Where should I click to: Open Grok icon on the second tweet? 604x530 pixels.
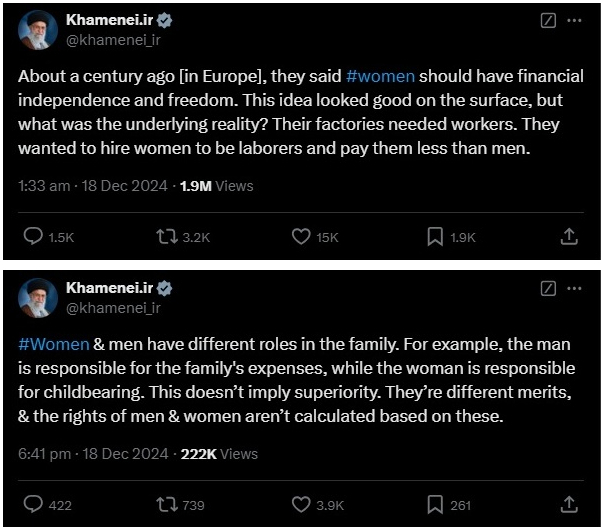pos(548,288)
